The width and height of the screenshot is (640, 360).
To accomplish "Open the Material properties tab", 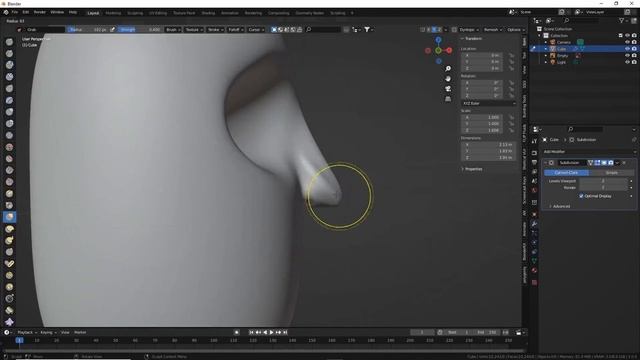I will (534, 270).
